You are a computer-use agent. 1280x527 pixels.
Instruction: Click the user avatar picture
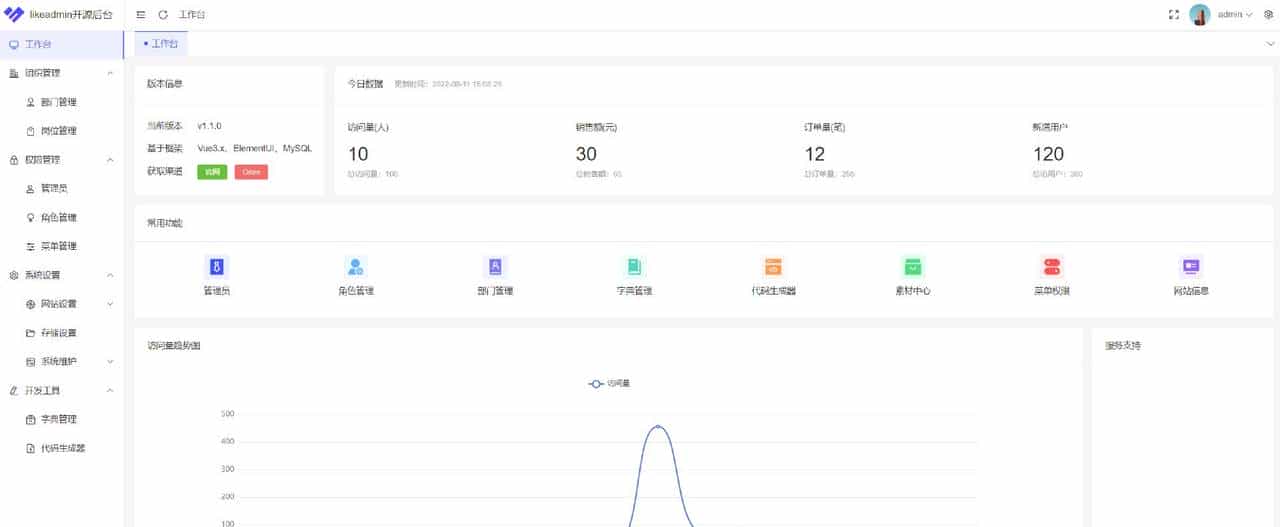point(1200,15)
